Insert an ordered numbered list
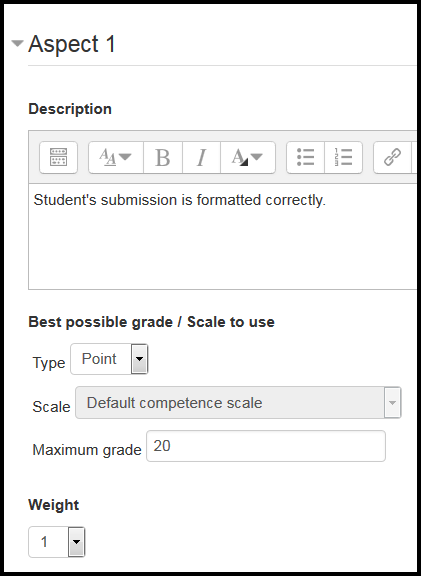The image size is (421, 576). click(343, 157)
